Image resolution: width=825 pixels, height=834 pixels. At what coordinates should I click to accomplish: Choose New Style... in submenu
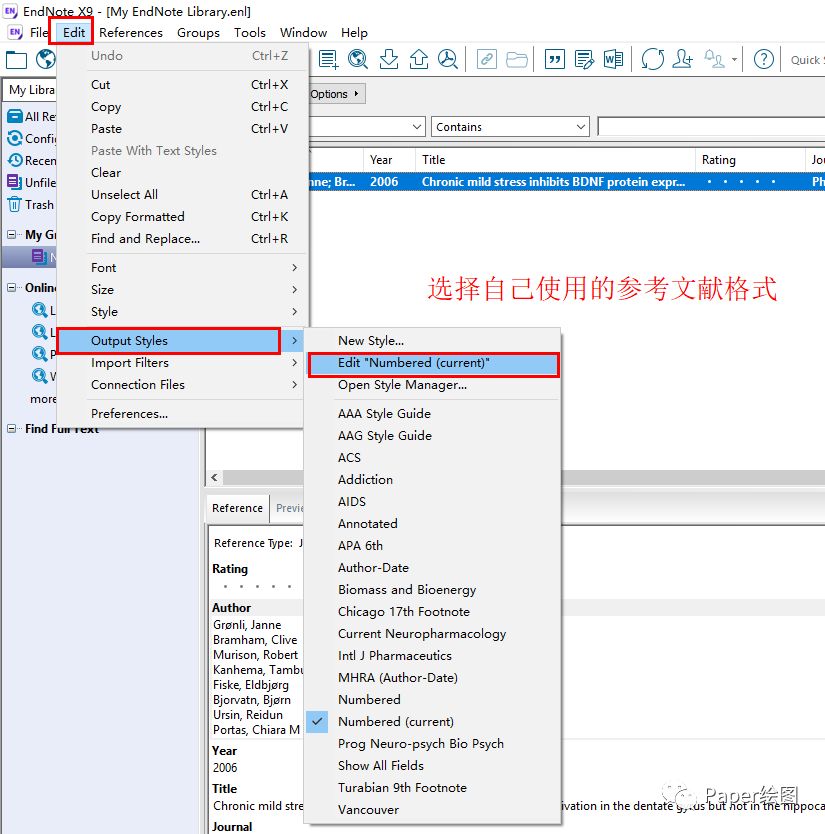click(x=434, y=340)
